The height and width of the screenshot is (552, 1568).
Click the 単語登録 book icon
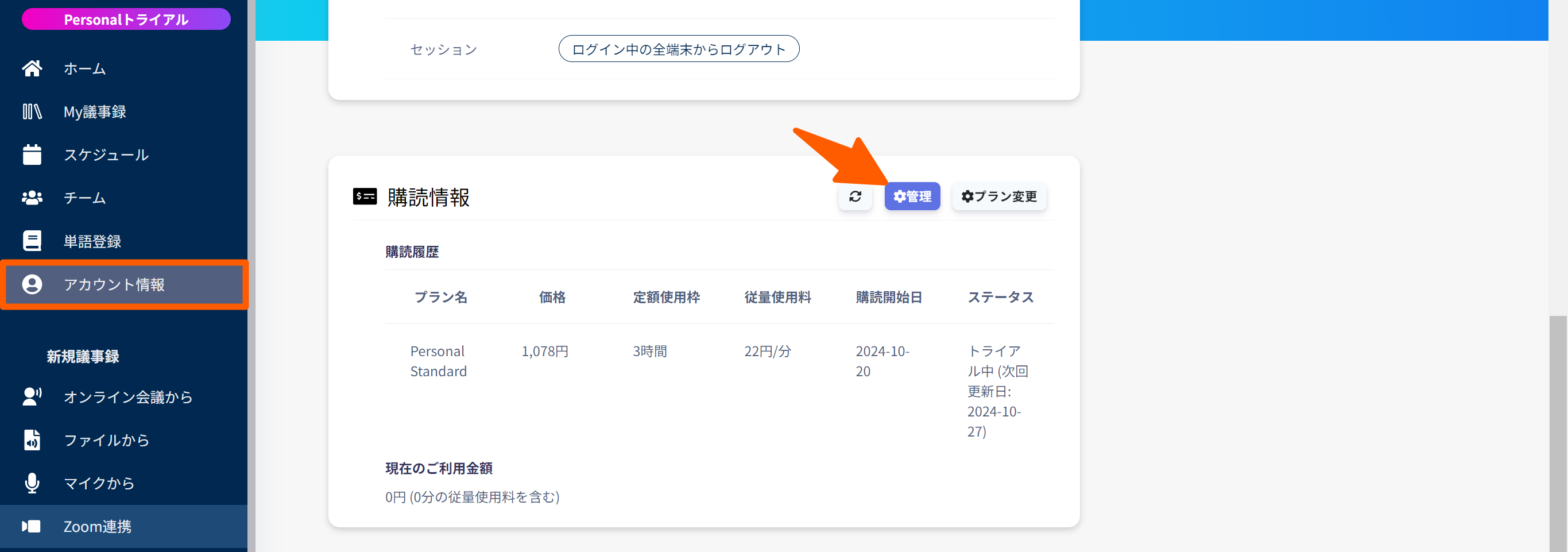pos(32,241)
